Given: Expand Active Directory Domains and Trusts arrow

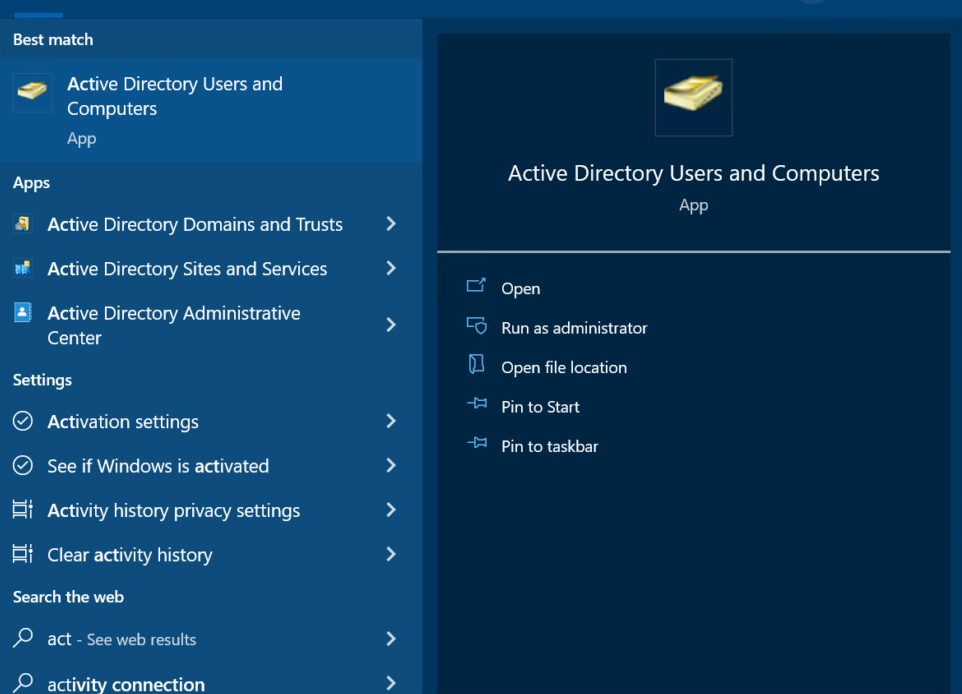Looking at the screenshot, I should click(391, 224).
